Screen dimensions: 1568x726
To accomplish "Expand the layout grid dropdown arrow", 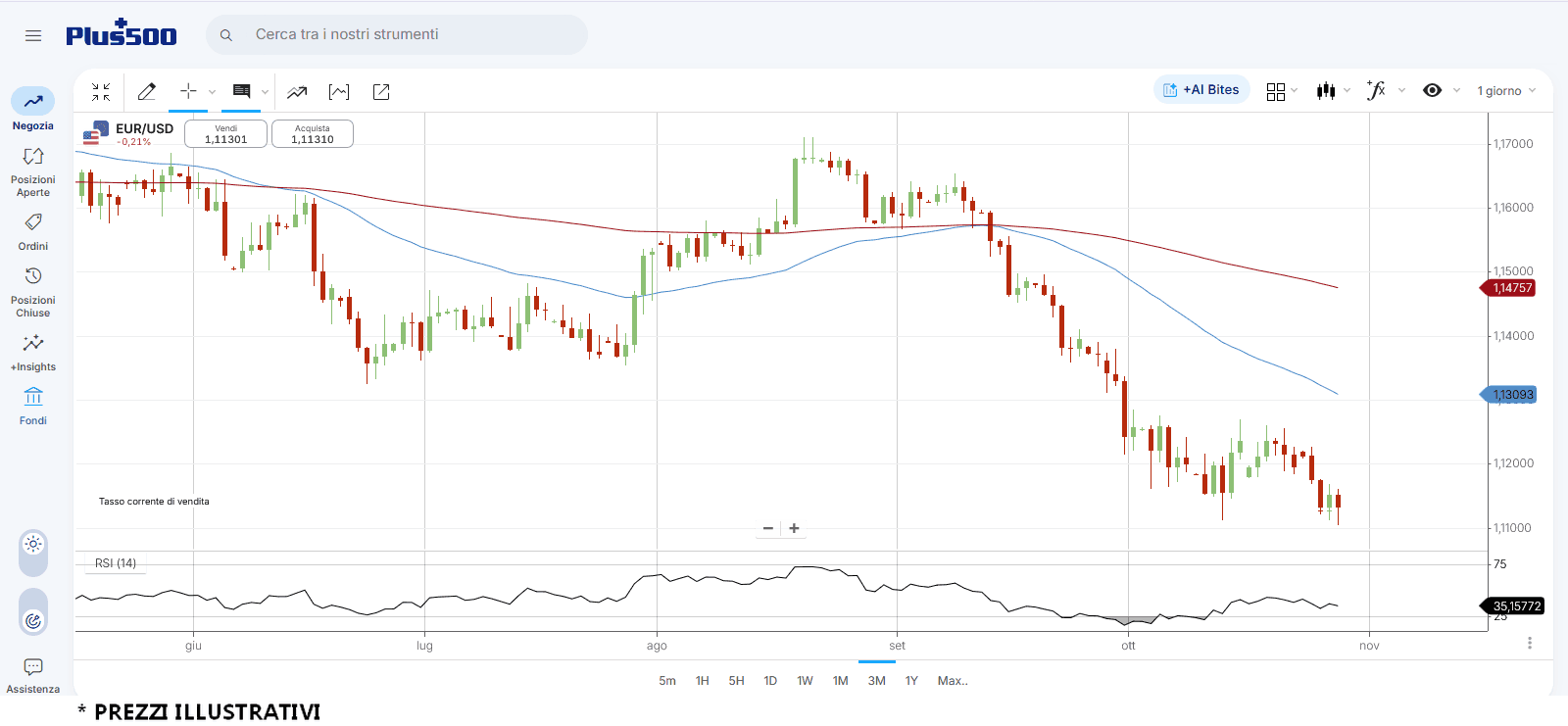I will 1295,90.
